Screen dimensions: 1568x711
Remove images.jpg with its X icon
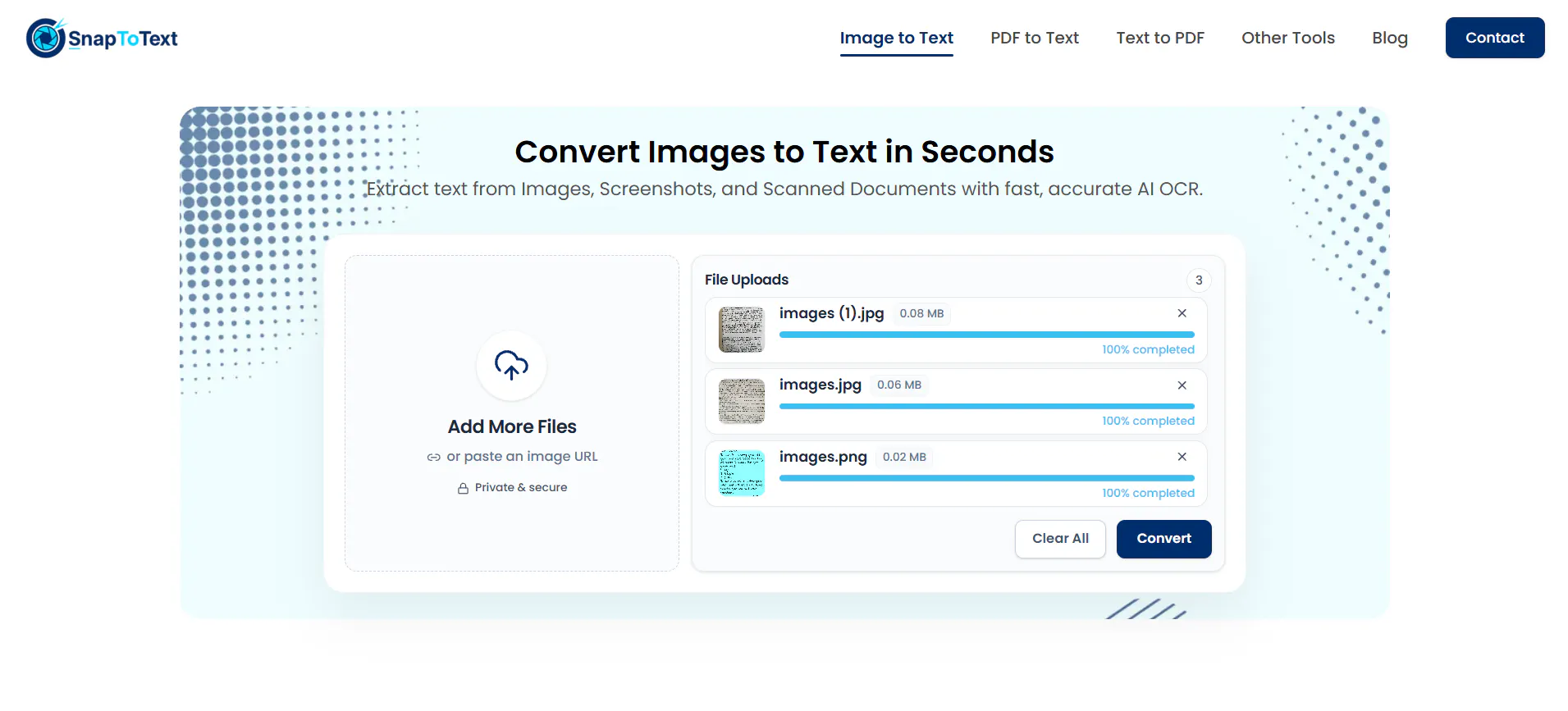pyautogui.click(x=1182, y=385)
